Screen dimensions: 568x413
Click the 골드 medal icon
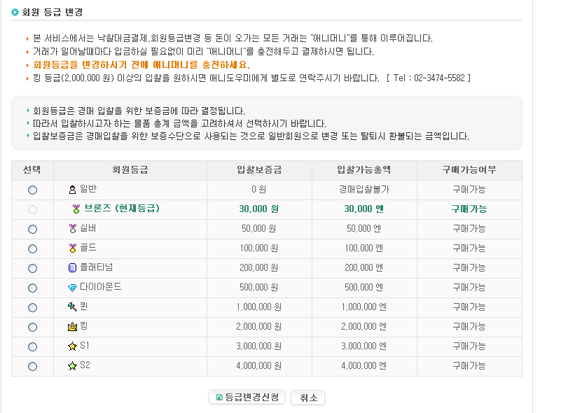click(73, 248)
